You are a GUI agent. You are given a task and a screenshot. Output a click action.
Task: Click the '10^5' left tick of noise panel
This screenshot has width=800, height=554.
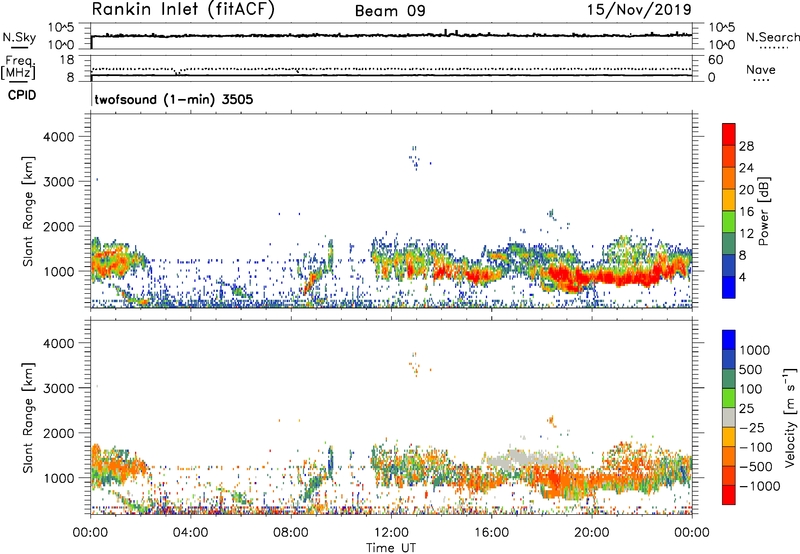point(61,28)
